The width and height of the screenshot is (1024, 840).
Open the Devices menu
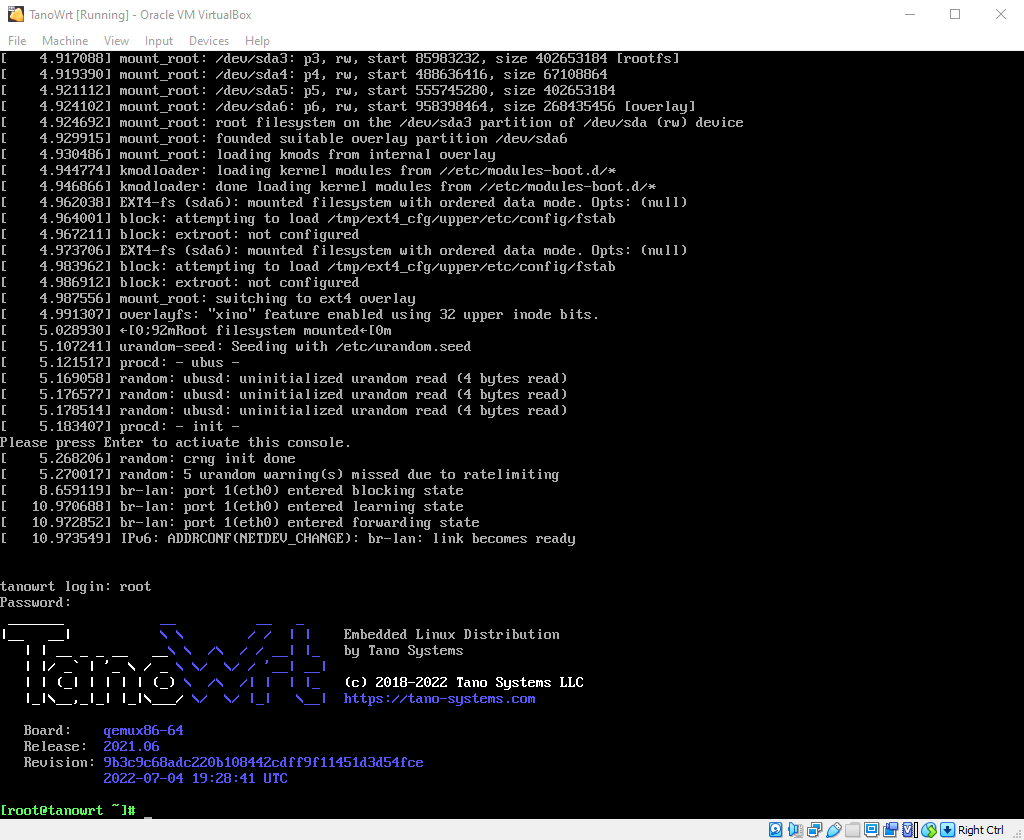[208, 40]
